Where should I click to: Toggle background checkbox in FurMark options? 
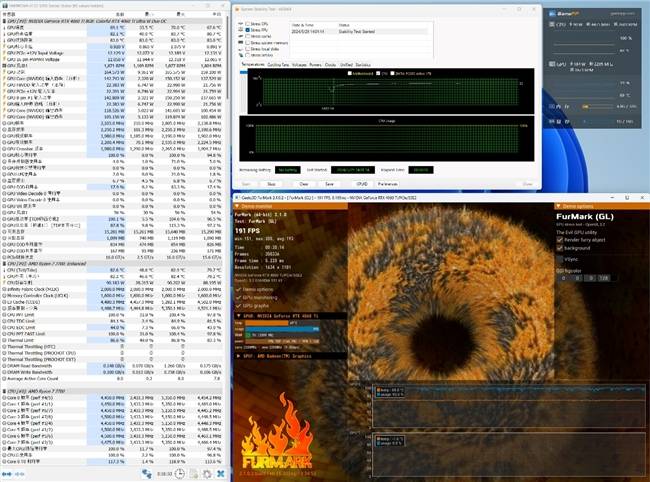[x=560, y=248]
